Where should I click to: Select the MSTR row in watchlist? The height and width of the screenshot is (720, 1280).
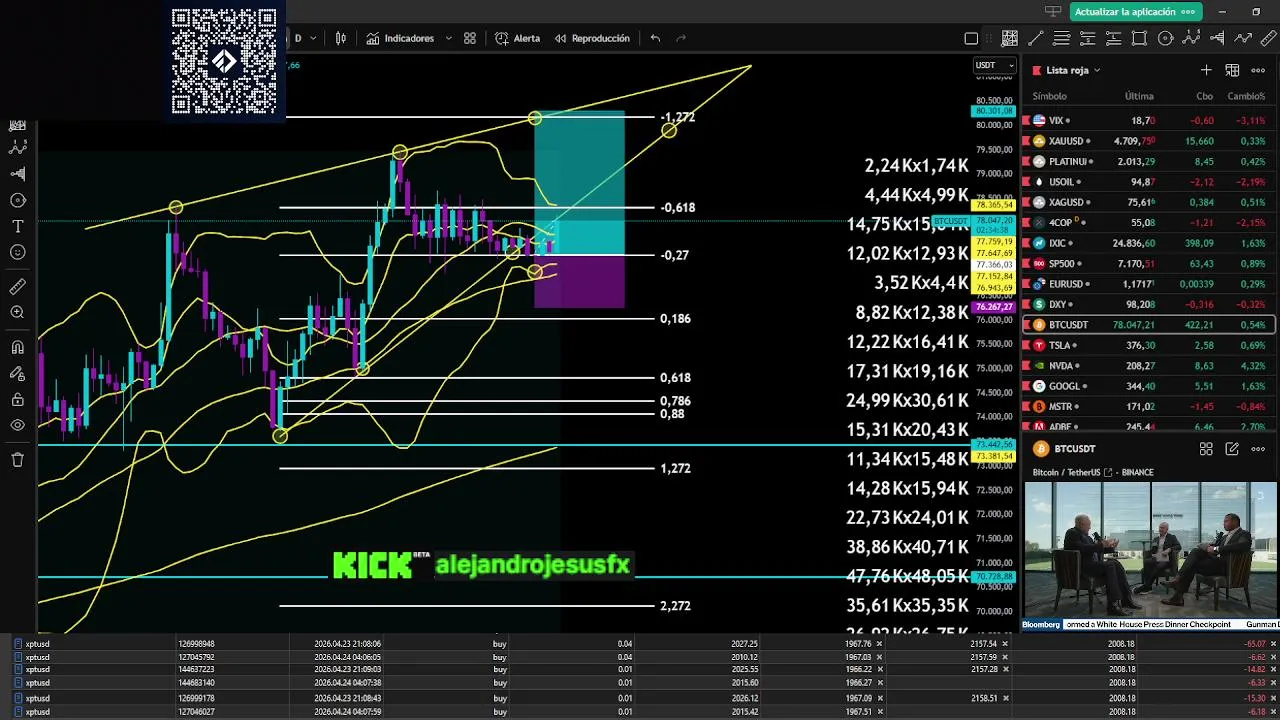point(1148,407)
